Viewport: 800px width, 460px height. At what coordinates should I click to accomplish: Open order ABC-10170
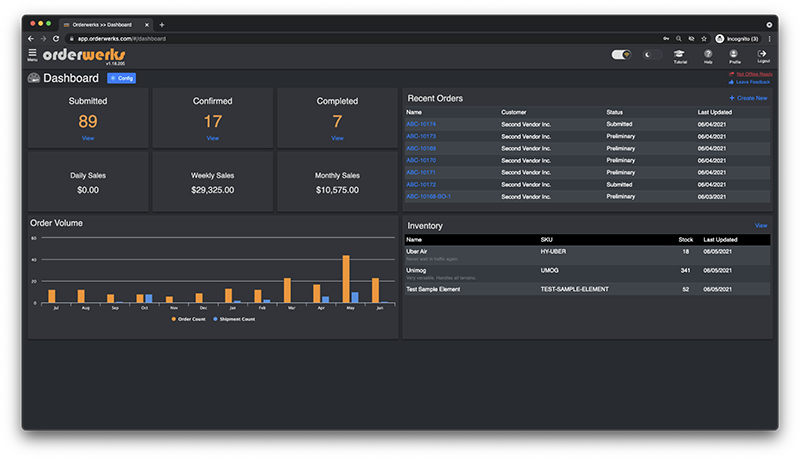pos(421,160)
